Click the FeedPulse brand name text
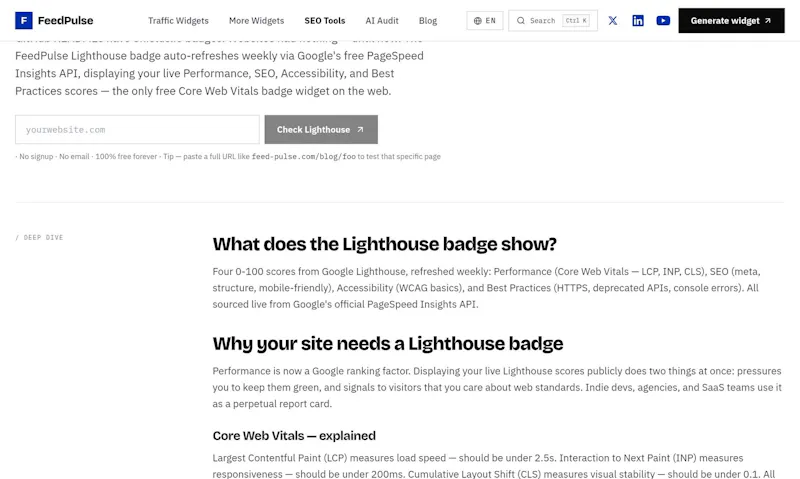Image resolution: width=800 pixels, height=479 pixels. (x=65, y=20)
